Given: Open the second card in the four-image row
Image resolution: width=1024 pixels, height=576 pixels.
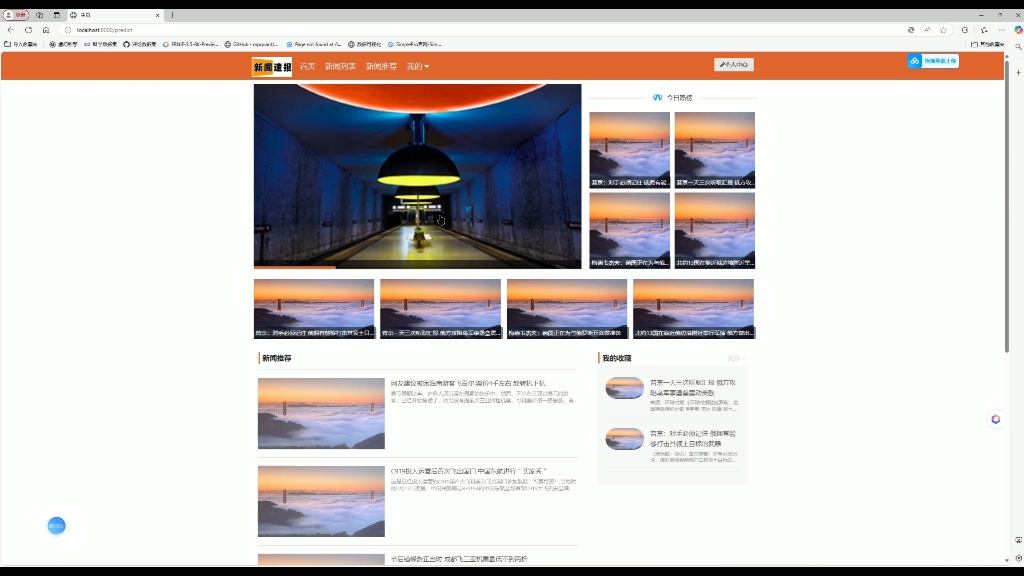Looking at the screenshot, I should coord(441,309).
